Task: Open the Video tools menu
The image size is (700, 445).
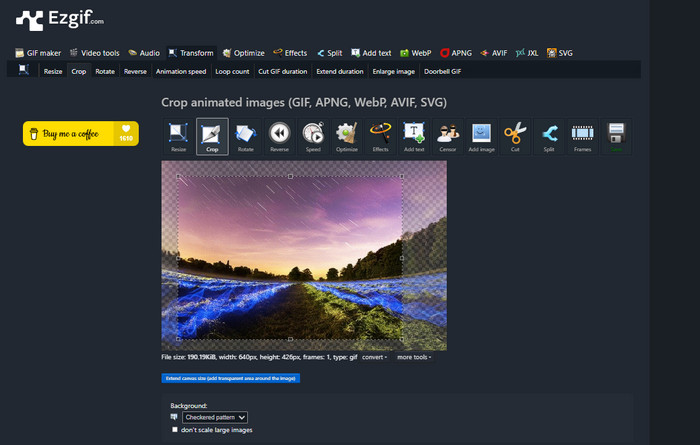Action: (x=95, y=53)
